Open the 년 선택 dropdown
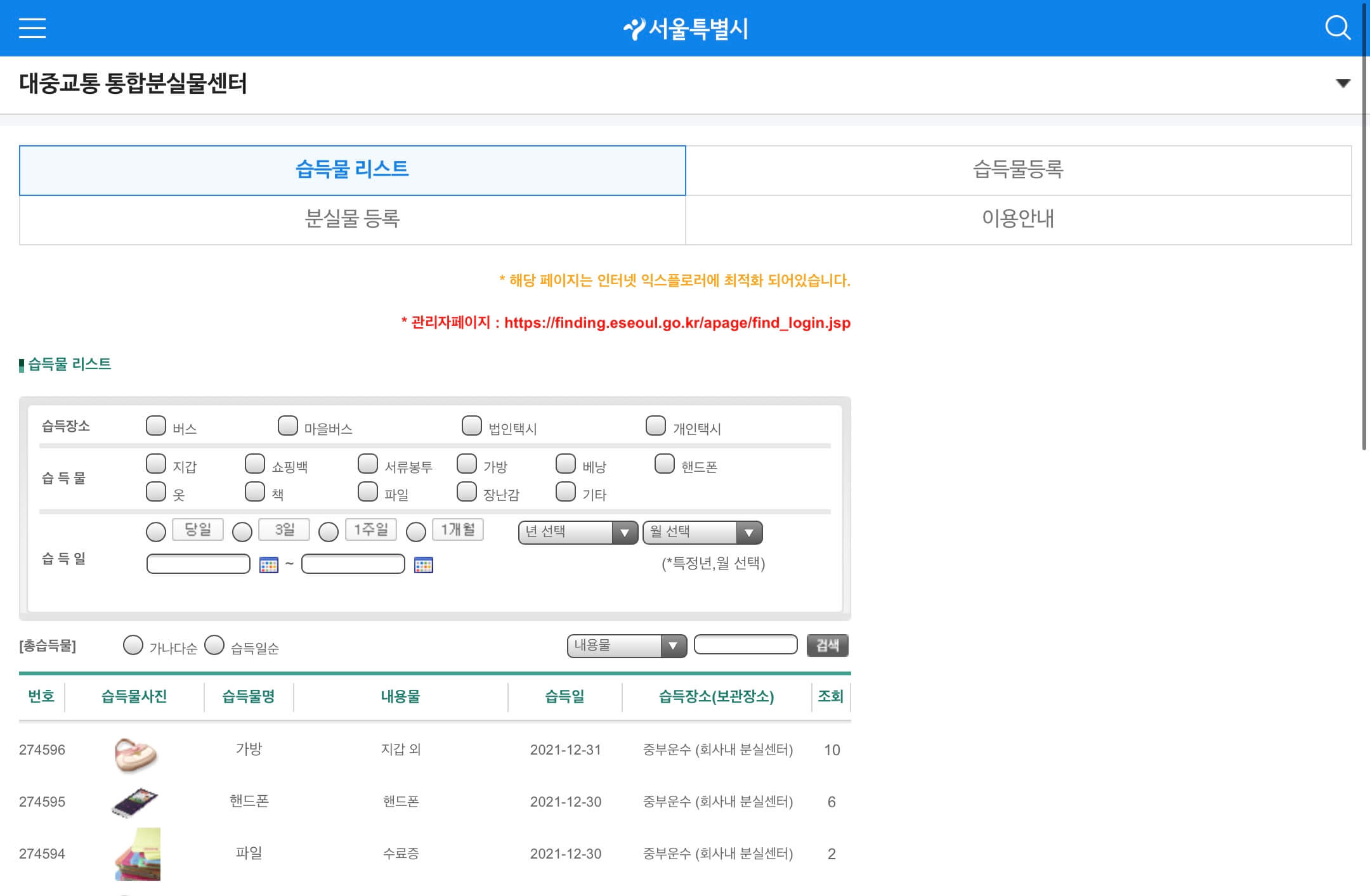Viewport: 1370px width, 896px height. [x=577, y=532]
